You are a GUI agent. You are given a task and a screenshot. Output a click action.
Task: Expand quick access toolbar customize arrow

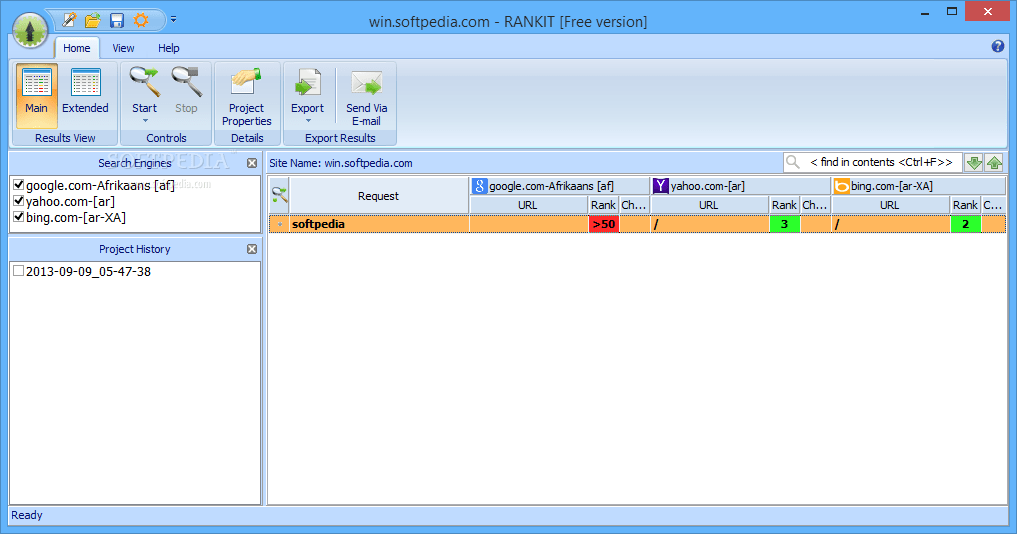click(x=173, y=20)
